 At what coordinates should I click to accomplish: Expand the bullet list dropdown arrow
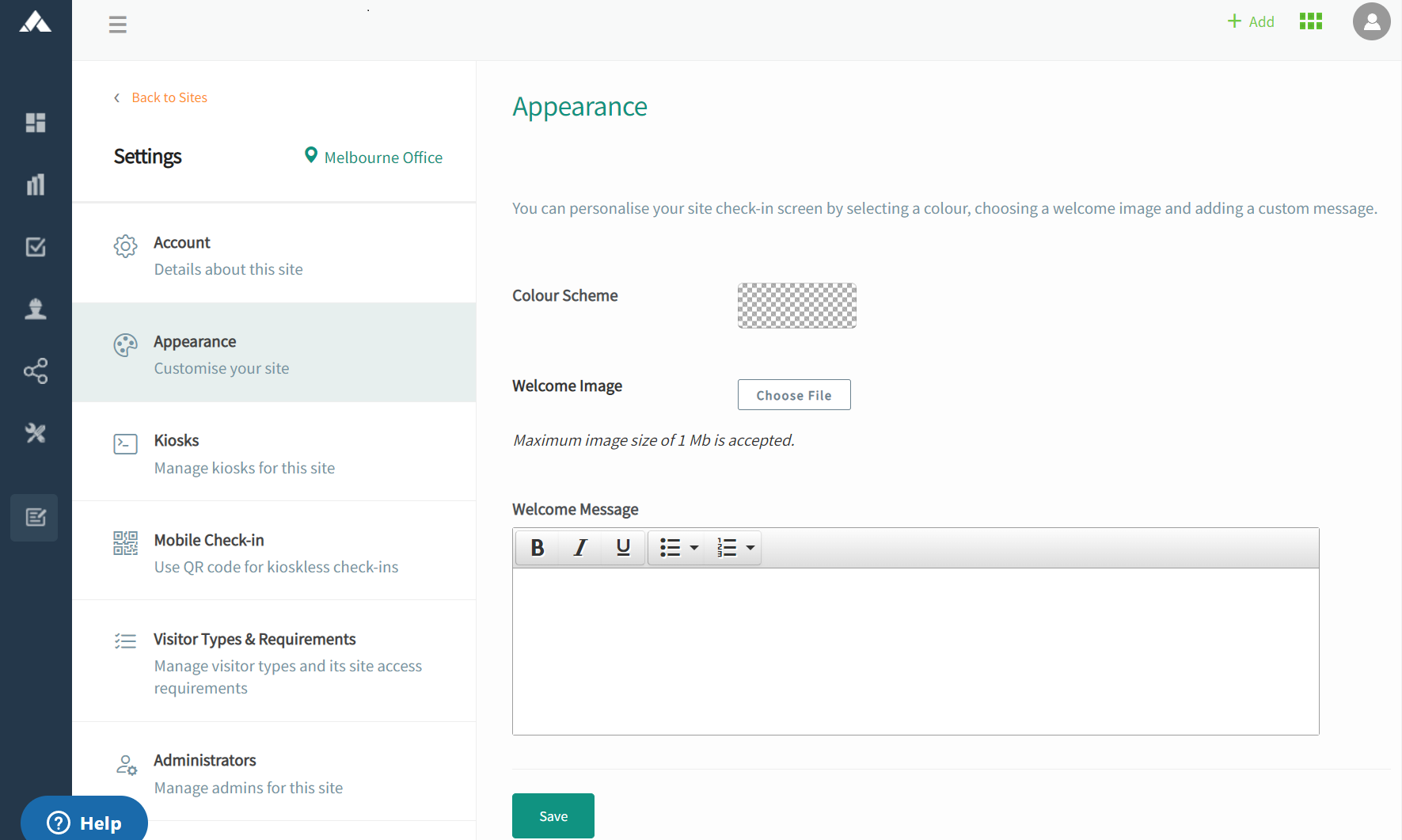694,548
